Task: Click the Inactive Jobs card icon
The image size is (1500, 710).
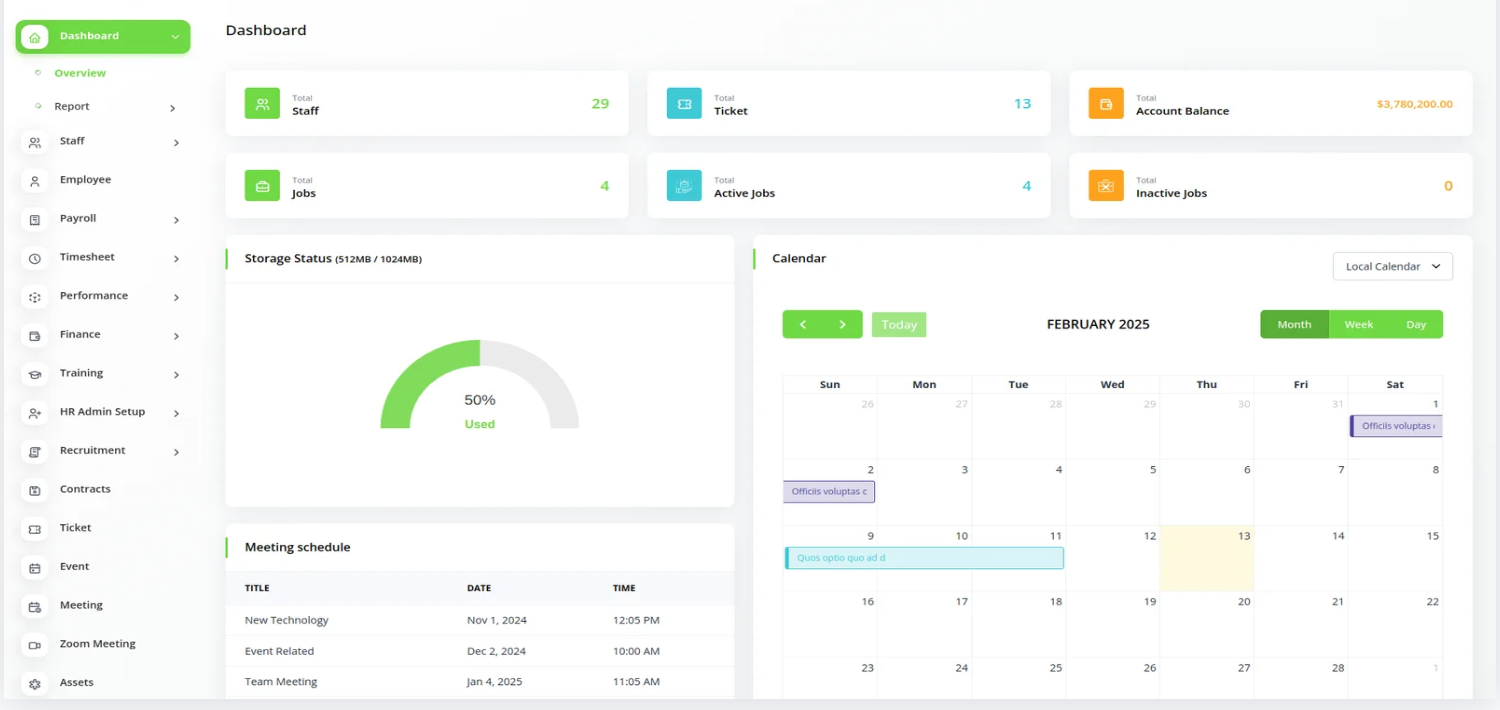Action: pos(1106,186)
